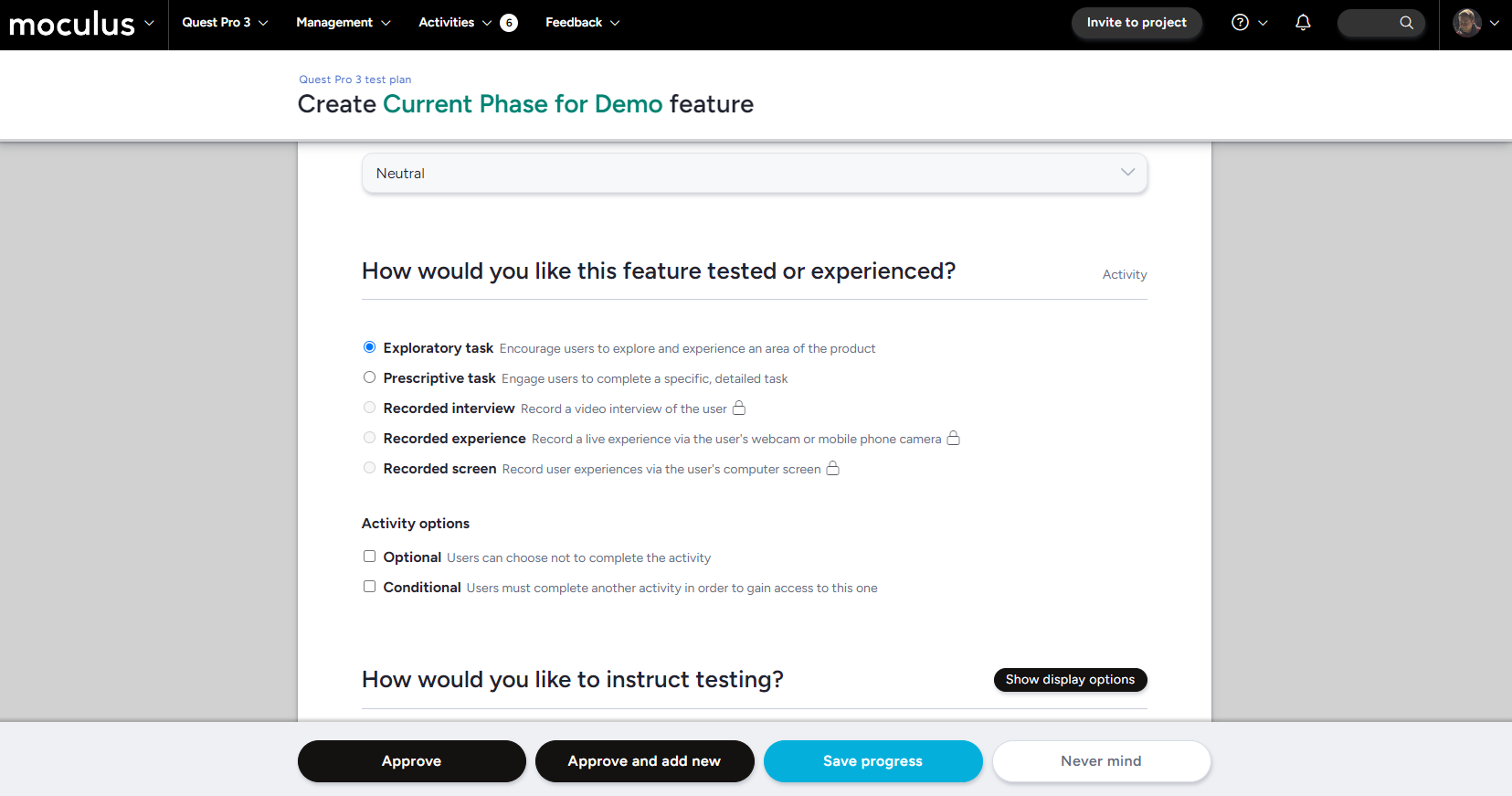
Task: Expand the Management menu
Action: [343, 23]
